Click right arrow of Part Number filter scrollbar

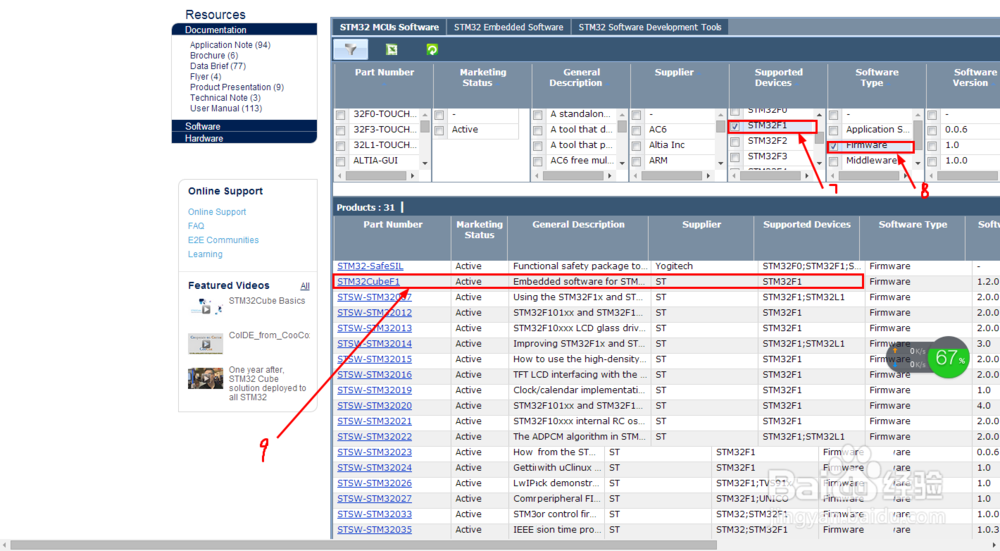pos(413,175)
